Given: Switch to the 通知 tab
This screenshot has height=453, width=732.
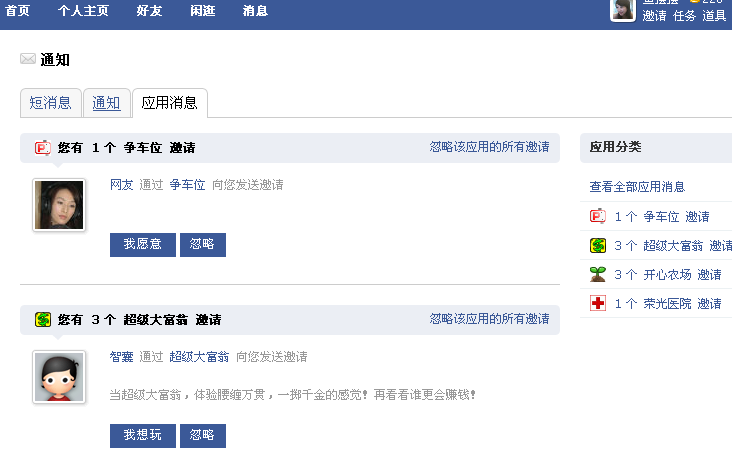Looking at the screenshot, I should pyautogui.click(x=106, y=103).
